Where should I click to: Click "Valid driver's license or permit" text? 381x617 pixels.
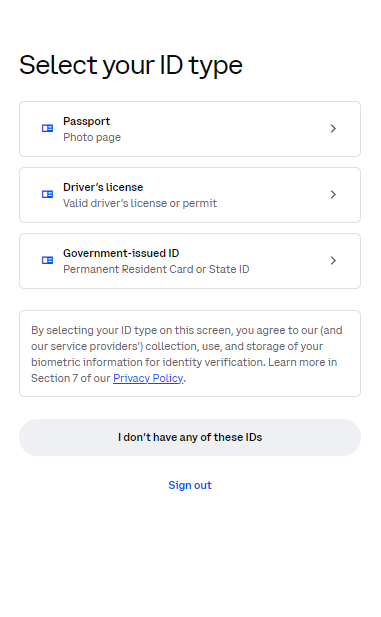140,203
